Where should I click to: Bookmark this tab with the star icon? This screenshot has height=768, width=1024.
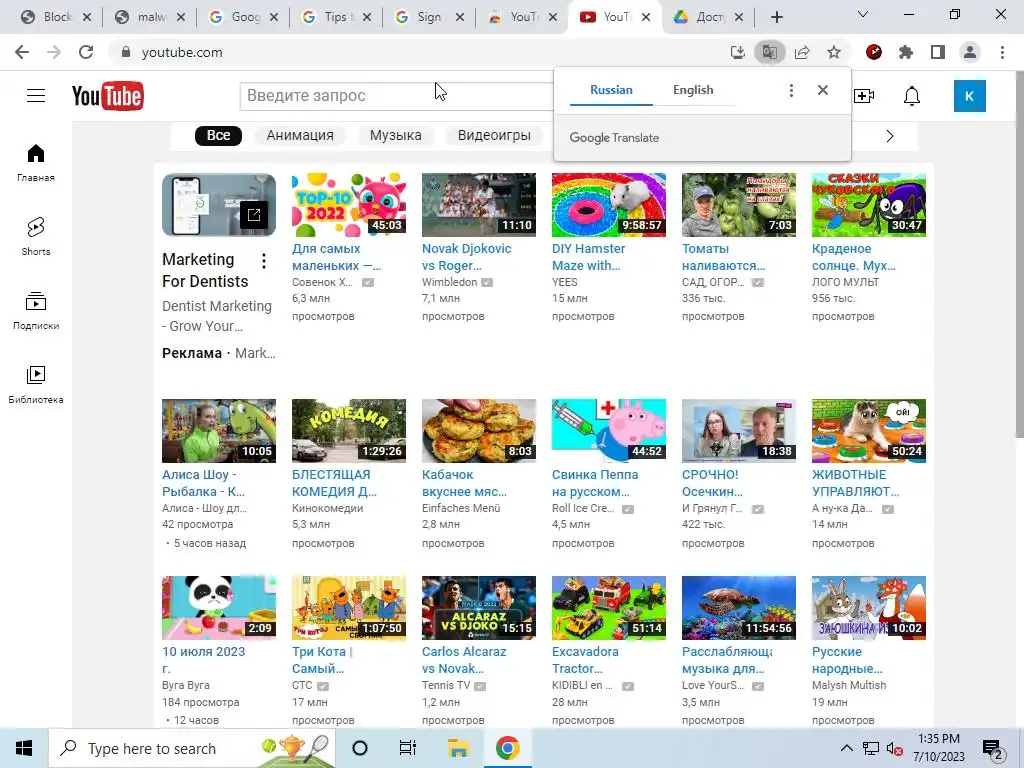pyautogui.click(x=834, y=52)
